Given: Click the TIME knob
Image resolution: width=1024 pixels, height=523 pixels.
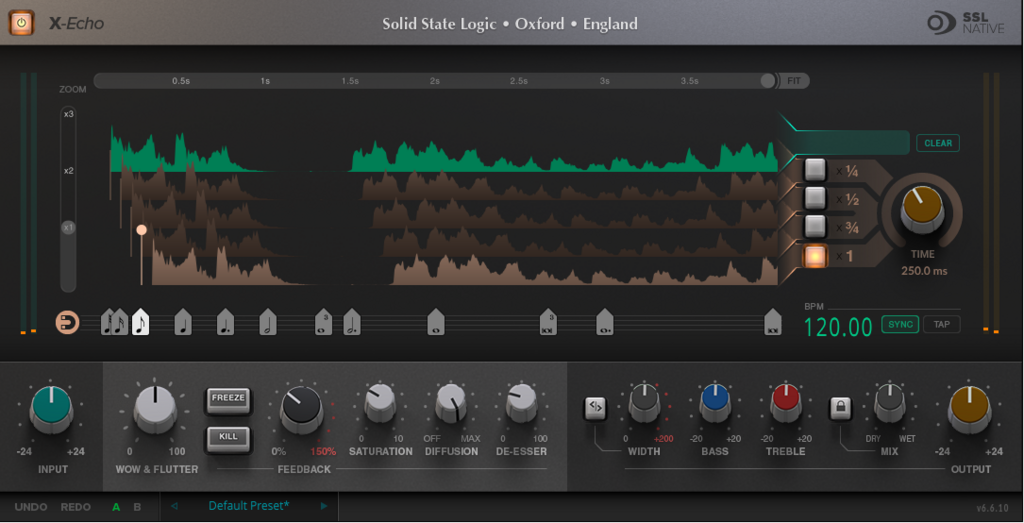Looking at the screenshot, I should [921, 209].
